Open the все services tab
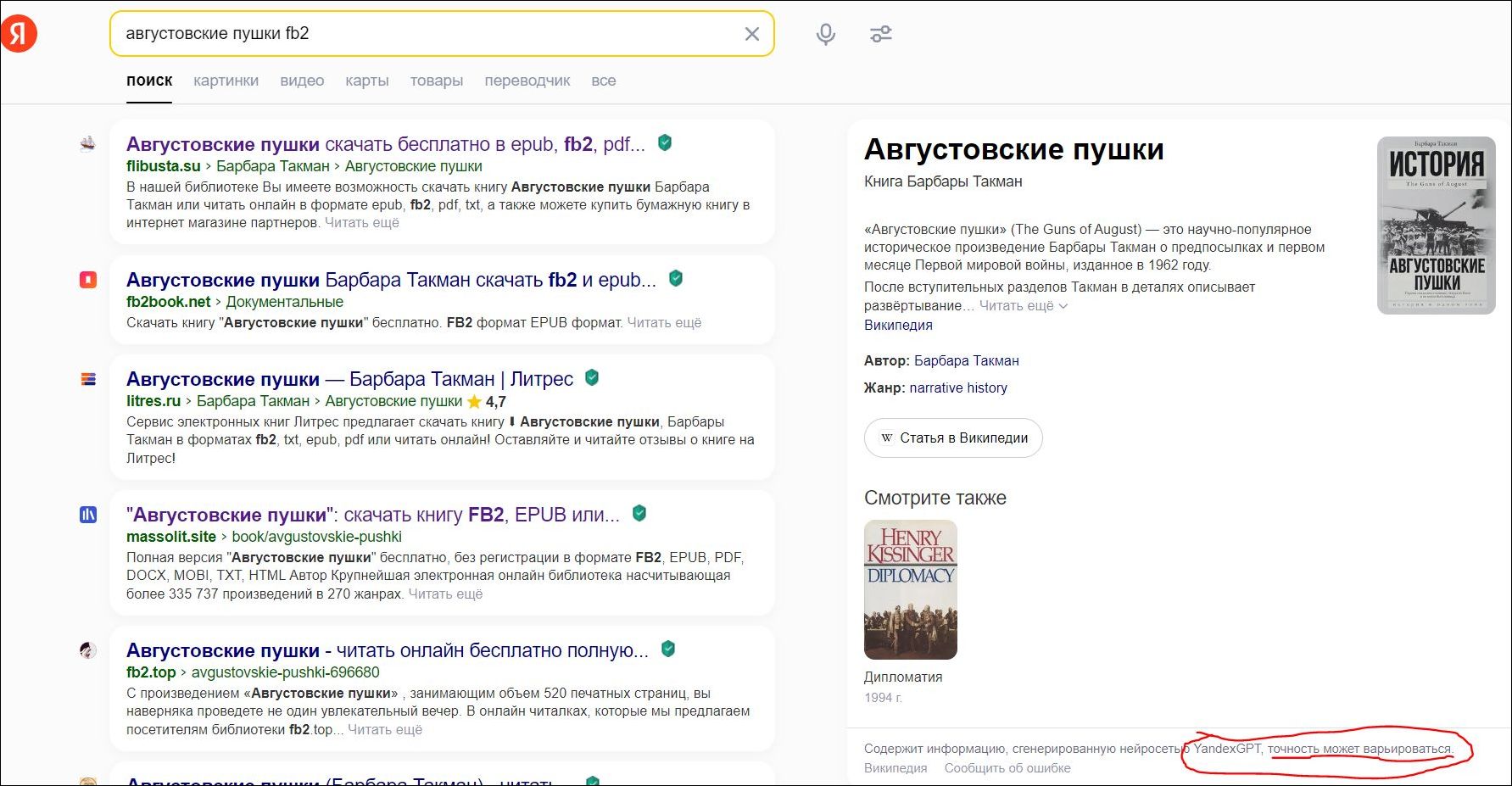The height and width of the screenshot is (786, 1512). 604,81
